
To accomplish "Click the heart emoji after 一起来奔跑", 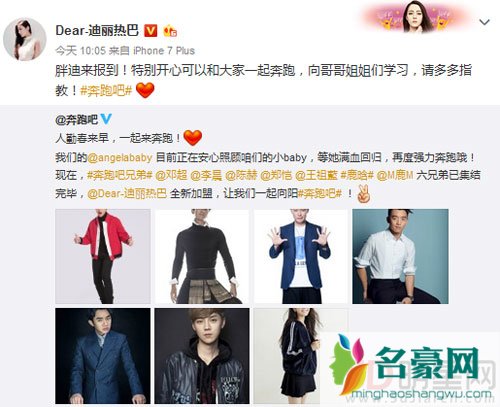I will tap(193, 138).
